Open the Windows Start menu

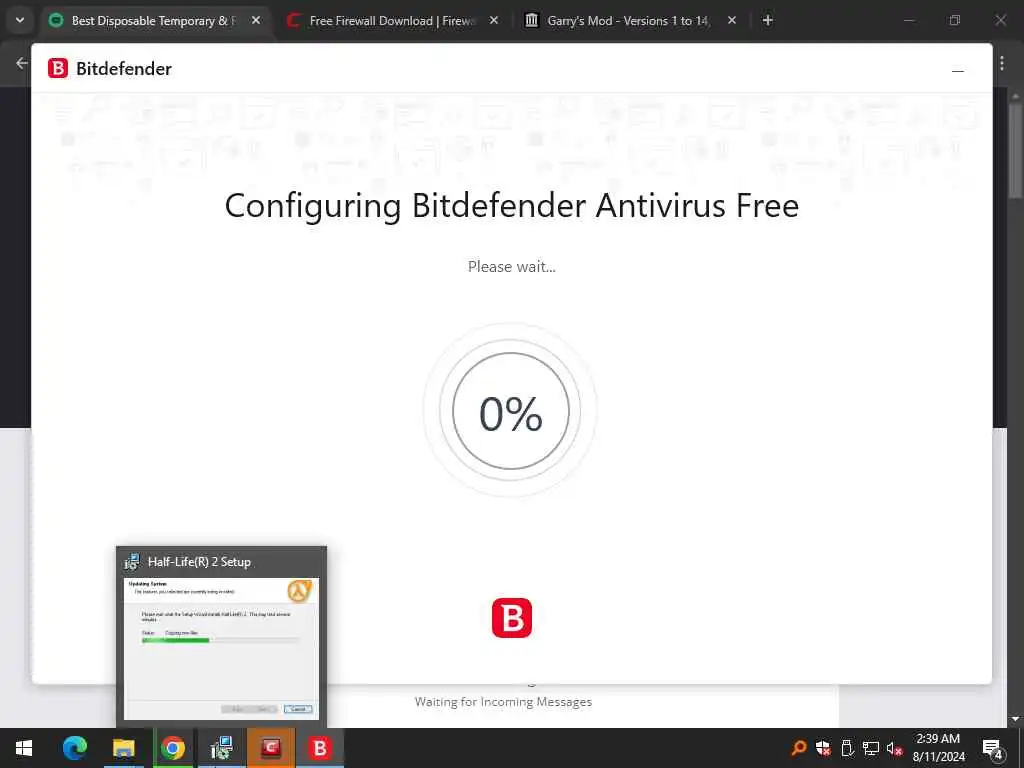click(x=24, y=748)
